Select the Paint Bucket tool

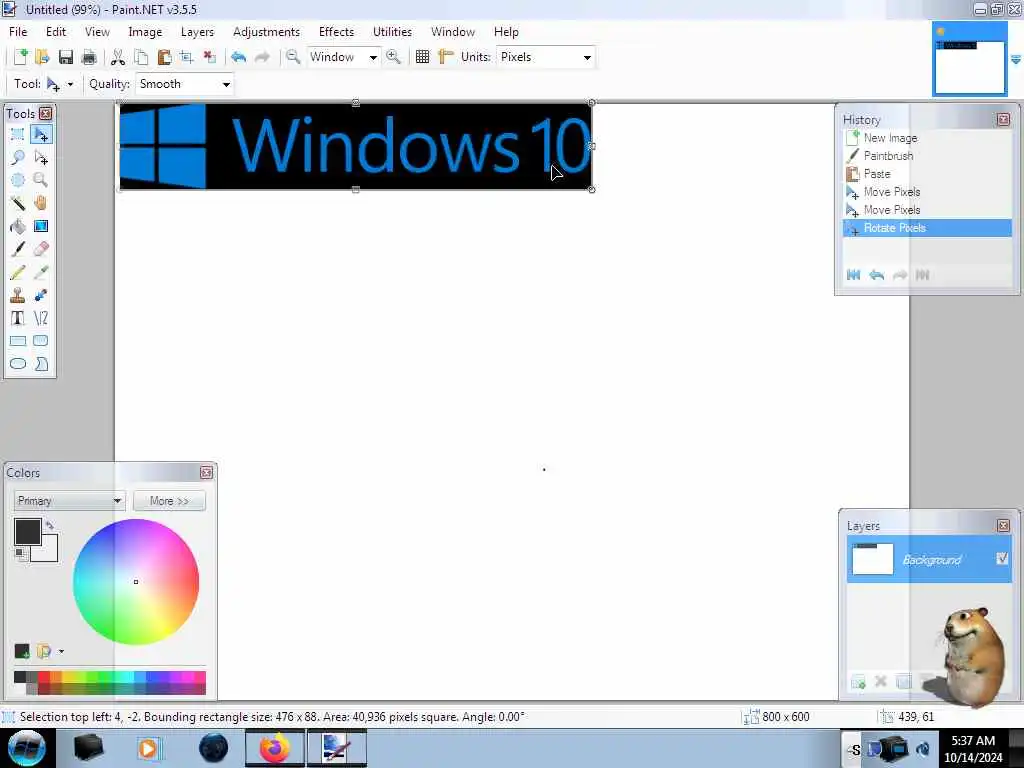pos(18,226)
